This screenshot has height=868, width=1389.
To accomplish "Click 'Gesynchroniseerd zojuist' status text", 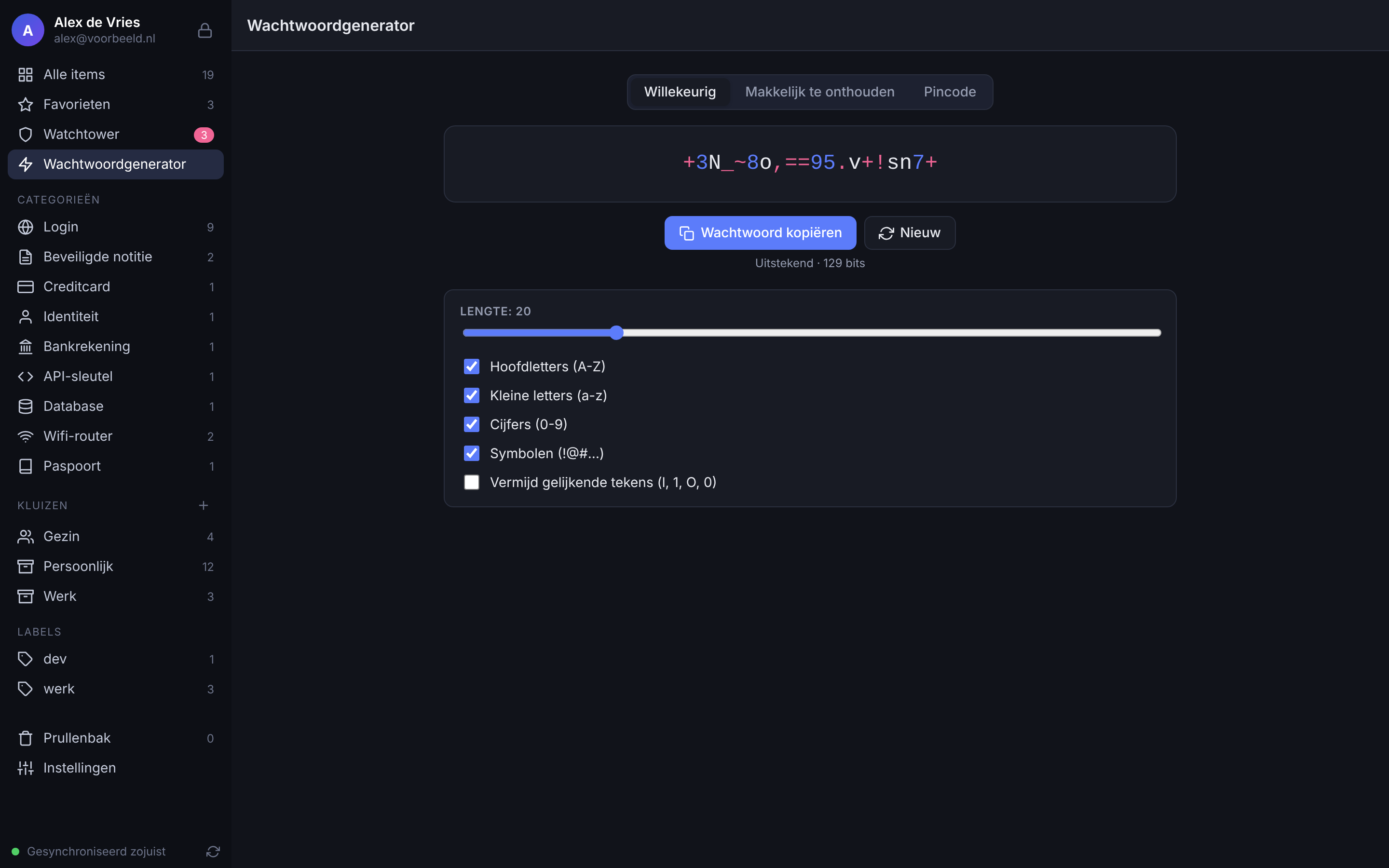I will pos(96,851).
